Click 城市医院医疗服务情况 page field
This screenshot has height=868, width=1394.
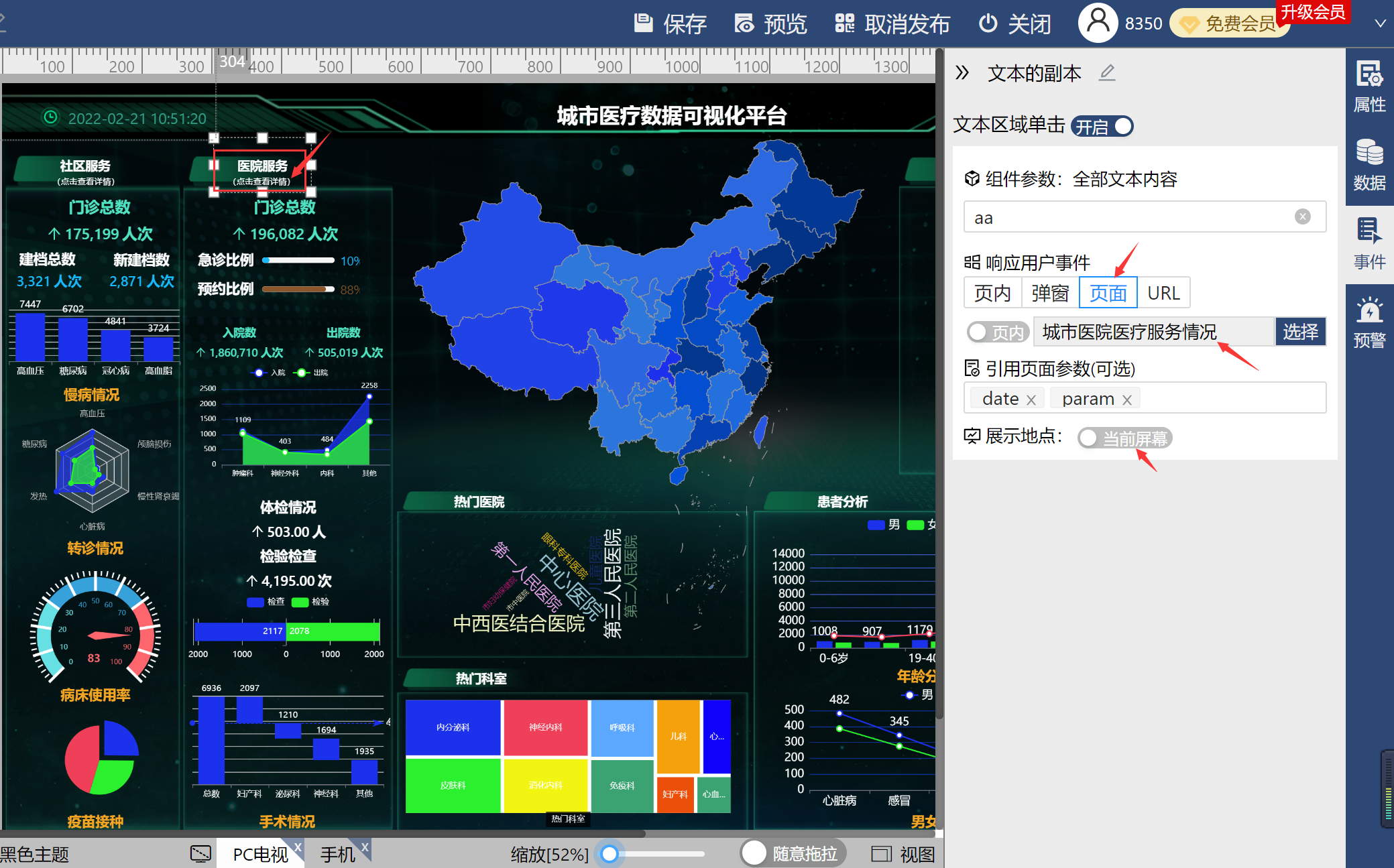click(x=1153, y=332)
